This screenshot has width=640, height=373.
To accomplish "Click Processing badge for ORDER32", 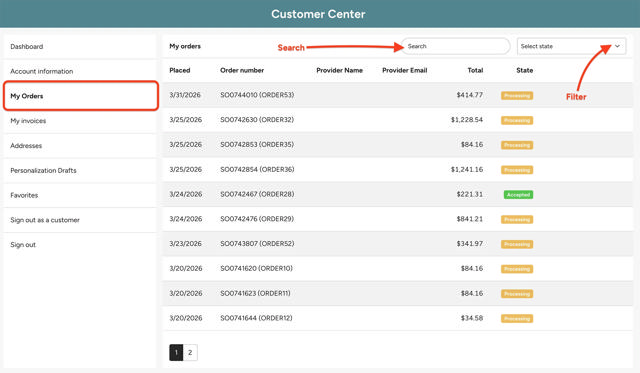I will coord(517,120).
